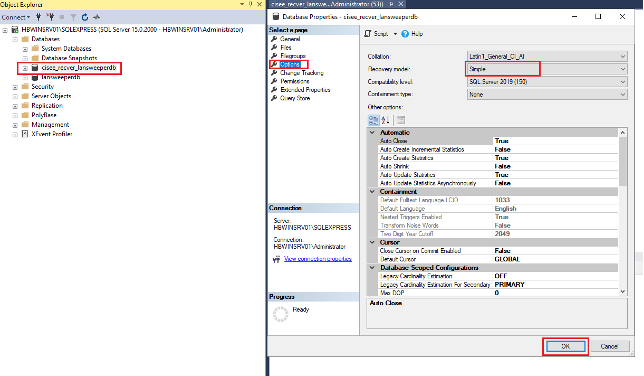Viewport: 644px width, 376px height.
Task: Select the Legacy Cardinality Estimation row
Action: (x=498, y=276)
